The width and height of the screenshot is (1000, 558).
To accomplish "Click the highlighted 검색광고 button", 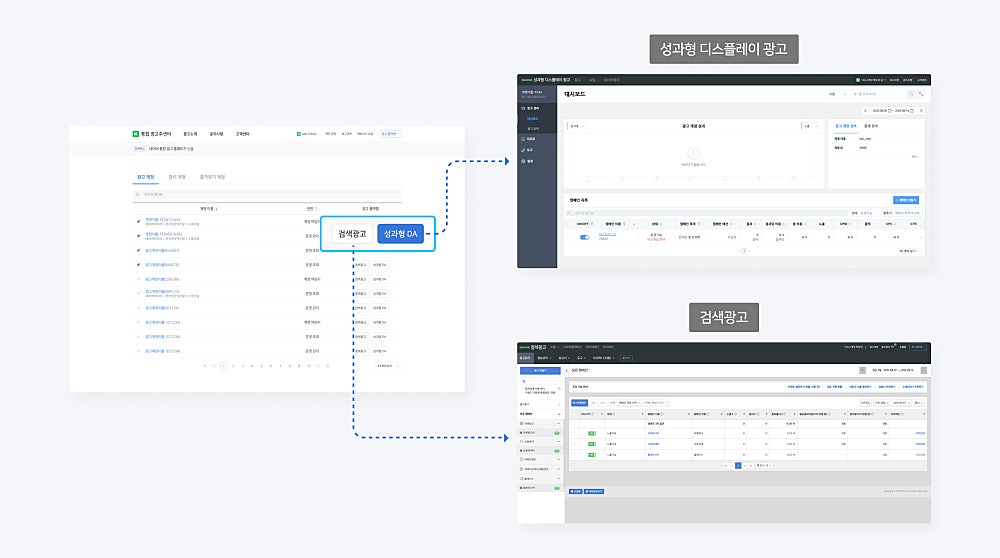I will coord(352,233).
